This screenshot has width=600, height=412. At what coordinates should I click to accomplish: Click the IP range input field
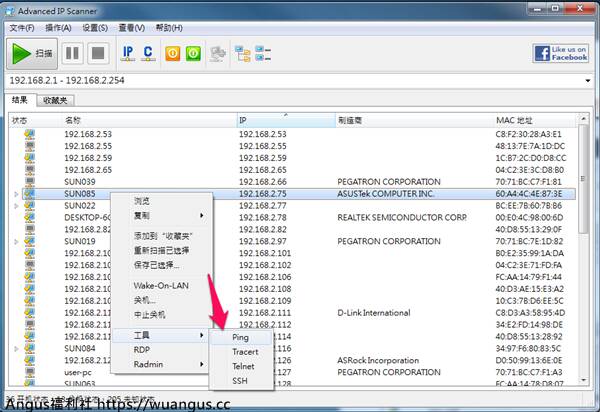pos(295,81)
